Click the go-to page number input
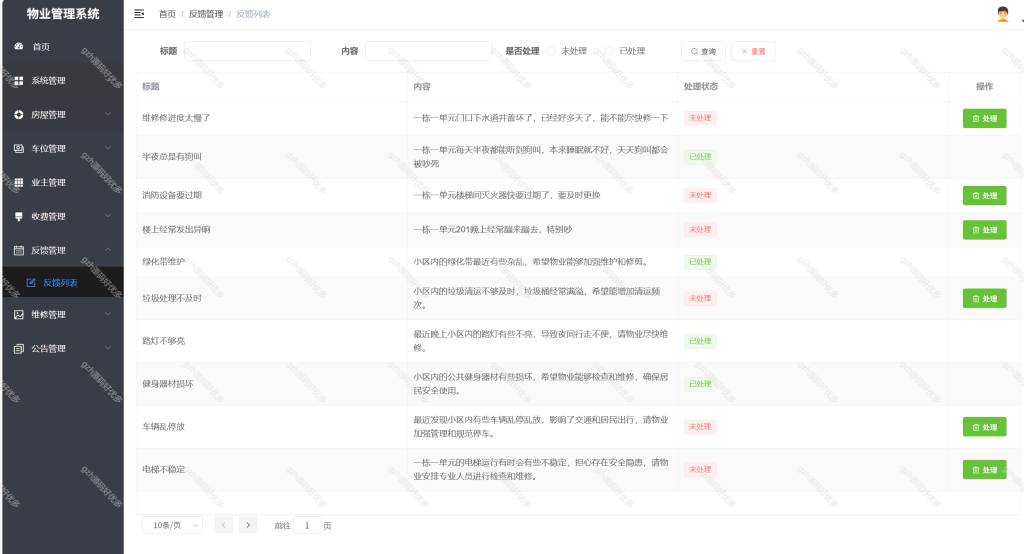 coord(307,525)
